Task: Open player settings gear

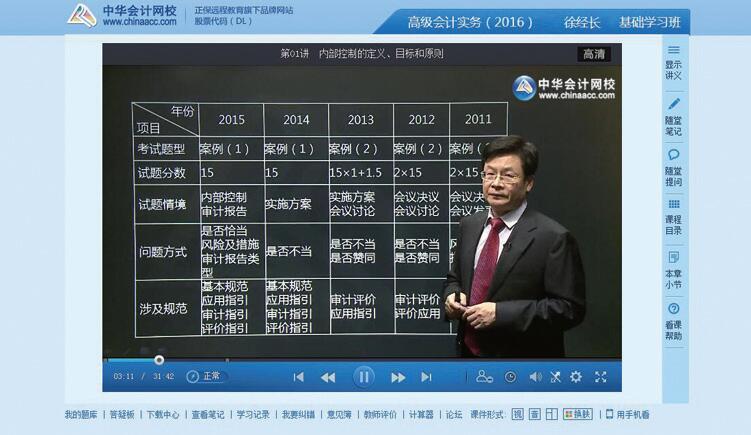Action: coord(576,377)
